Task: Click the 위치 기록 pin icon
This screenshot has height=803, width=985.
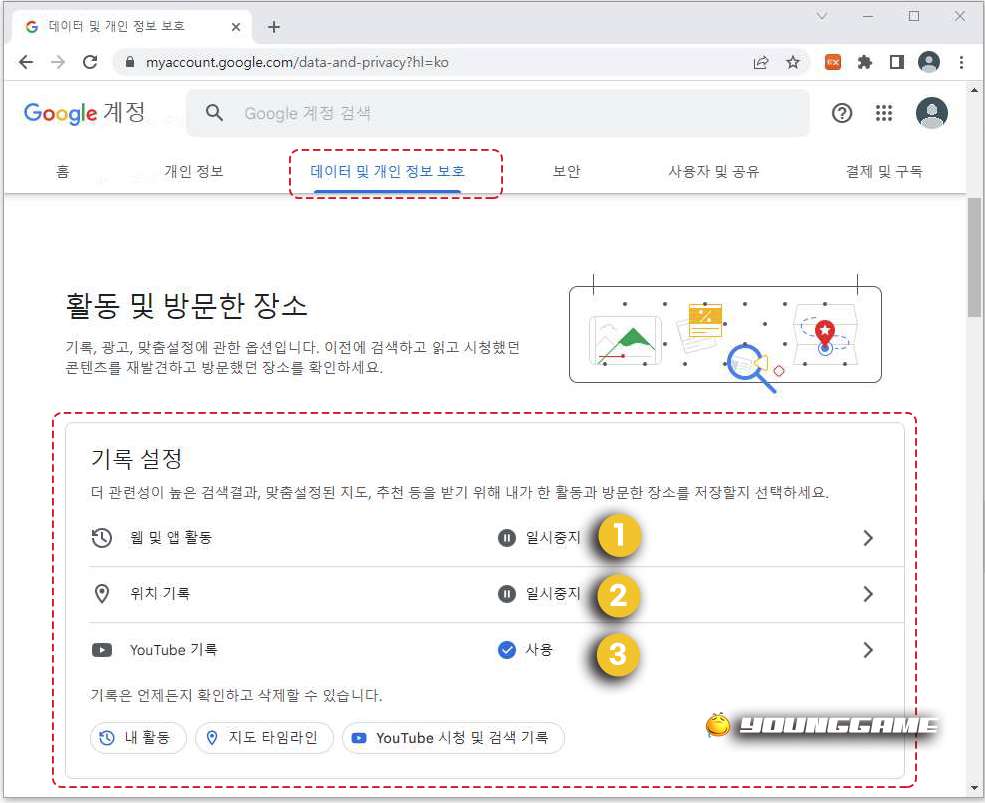Action: (x=102, y=594)
